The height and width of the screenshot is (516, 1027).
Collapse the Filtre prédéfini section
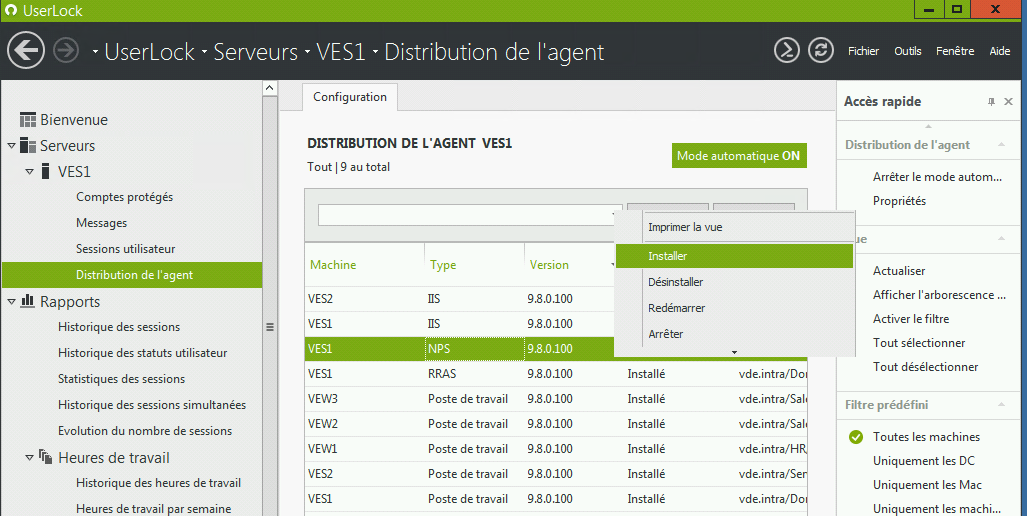(x=1001, y=405)
